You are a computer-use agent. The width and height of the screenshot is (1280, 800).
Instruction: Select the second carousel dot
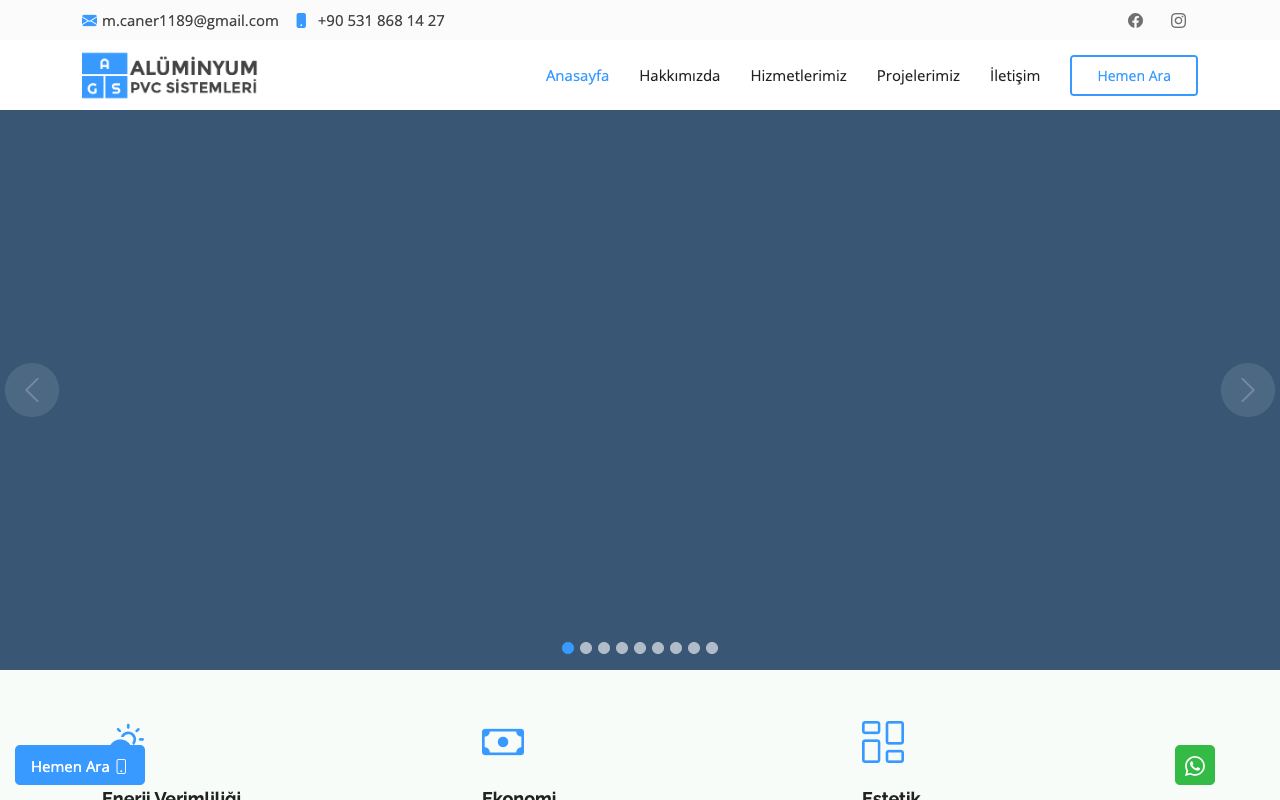point(586,648)
